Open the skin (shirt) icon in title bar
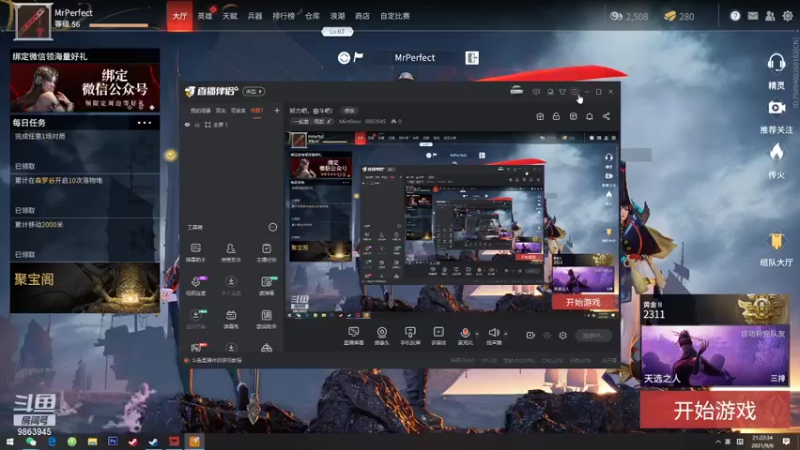Screen dimensions: 800x450 point(562,92)
